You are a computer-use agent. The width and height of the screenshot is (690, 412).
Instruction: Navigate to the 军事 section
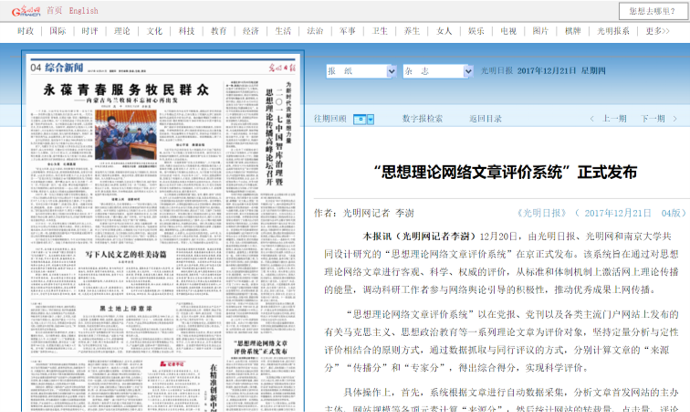(x=347, y=31)
